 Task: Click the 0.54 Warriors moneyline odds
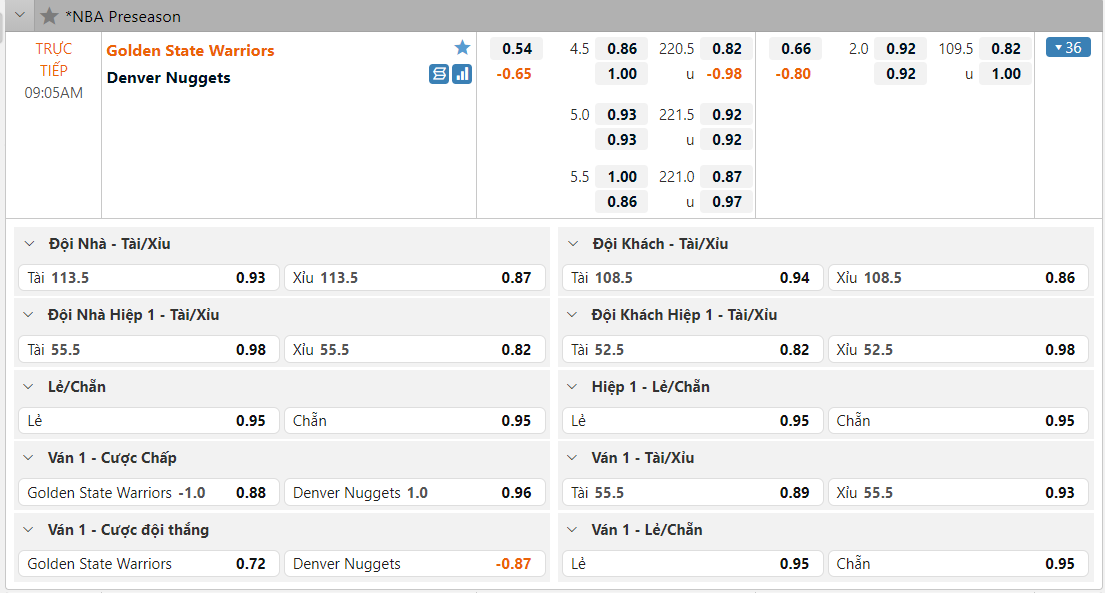(x=517, y=49)
